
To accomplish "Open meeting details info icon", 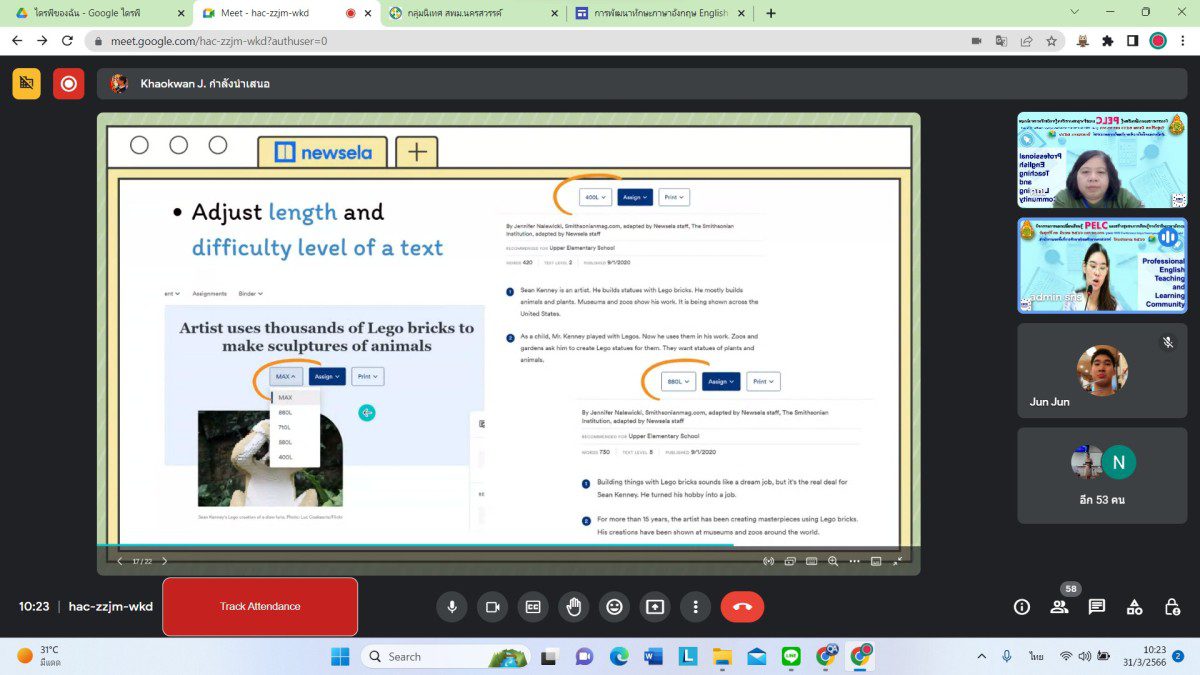I will coord(1021,606).
